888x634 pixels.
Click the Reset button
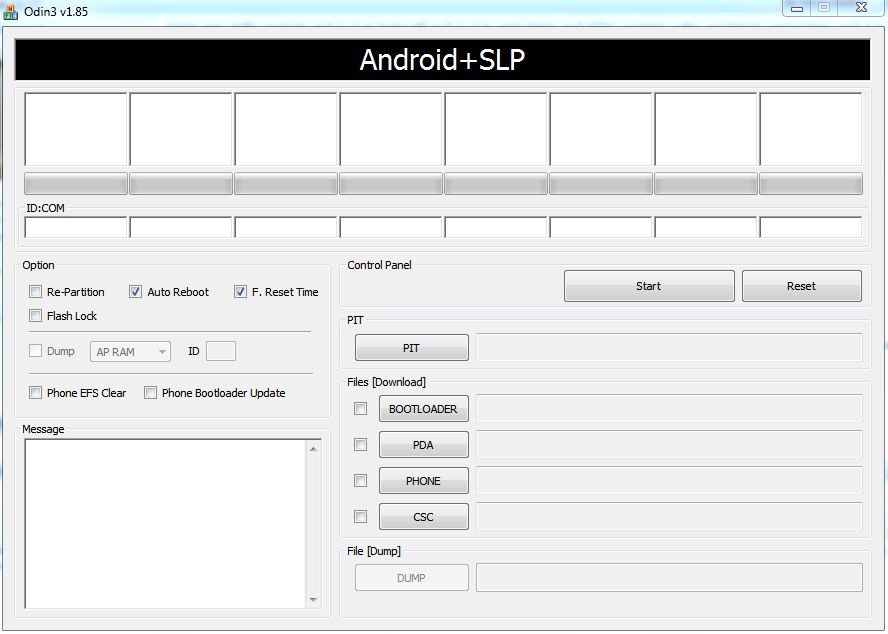[801, 286]
